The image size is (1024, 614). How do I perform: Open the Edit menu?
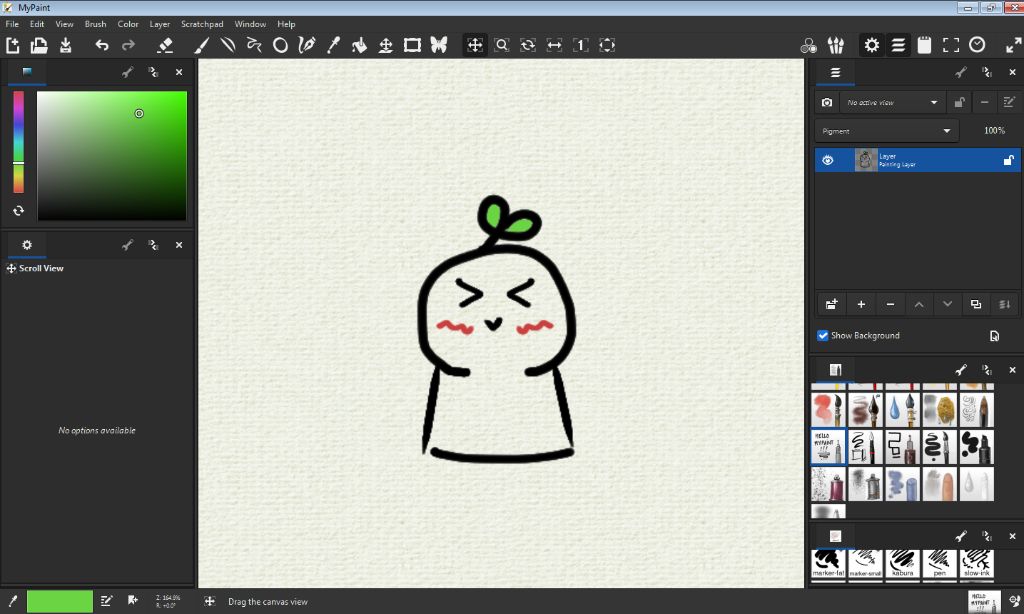37,24
